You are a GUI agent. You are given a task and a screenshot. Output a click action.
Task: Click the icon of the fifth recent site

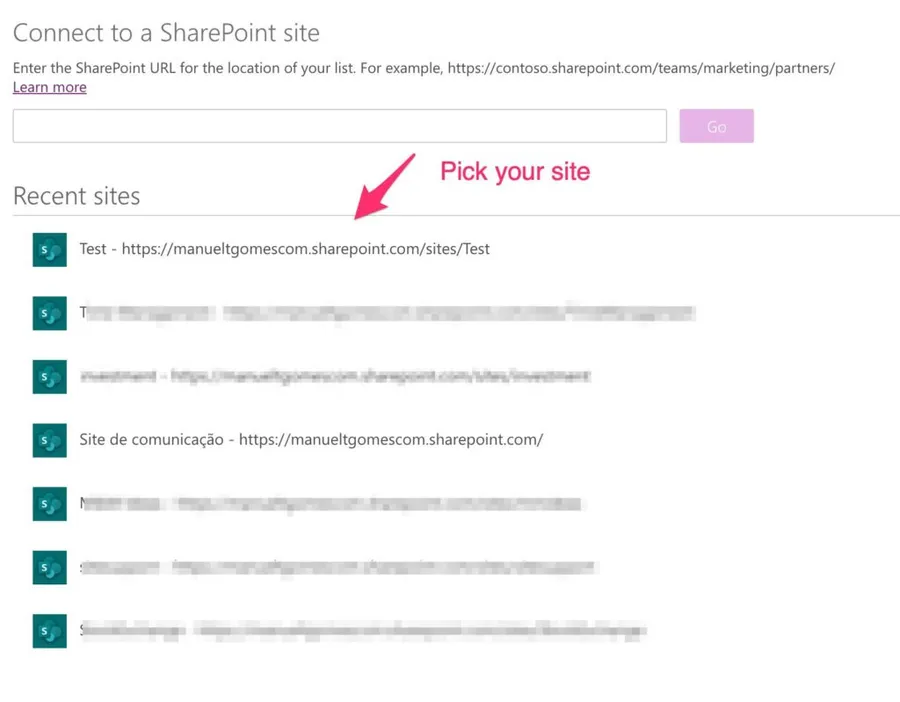pos(49,504)
